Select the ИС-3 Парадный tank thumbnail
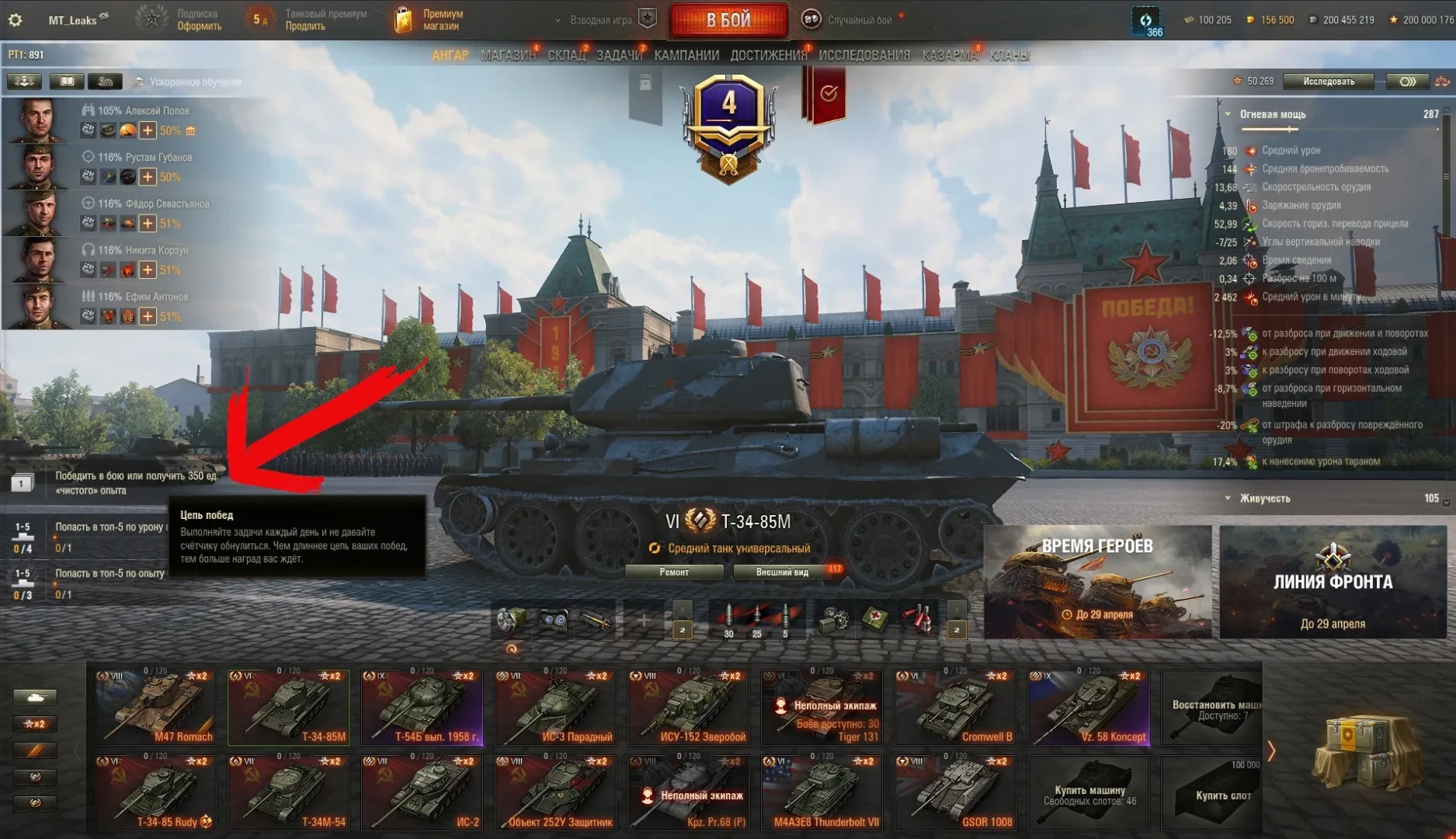This screenshot has height=839, width=1456. [x=555, y=707]
